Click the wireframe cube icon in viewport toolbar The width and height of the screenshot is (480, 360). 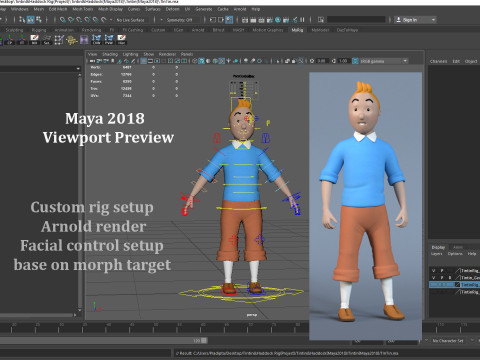(x=194, y=61)
